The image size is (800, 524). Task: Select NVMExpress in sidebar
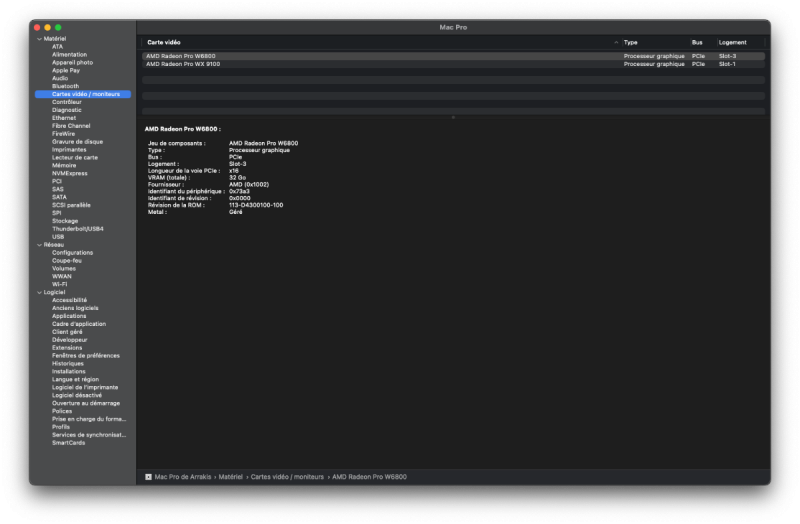click(69, 173)
